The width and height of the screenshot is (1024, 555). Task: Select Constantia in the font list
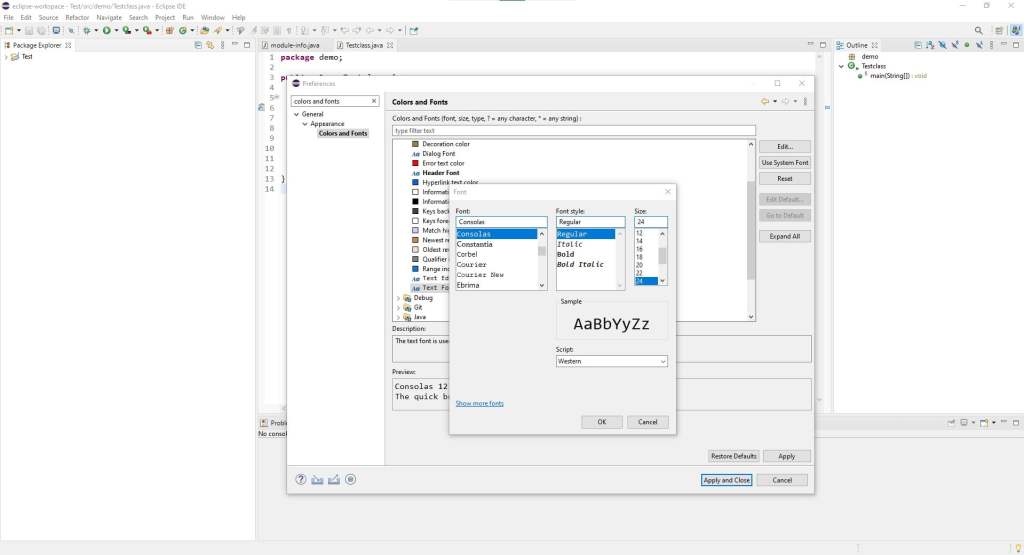coord(474,244)
